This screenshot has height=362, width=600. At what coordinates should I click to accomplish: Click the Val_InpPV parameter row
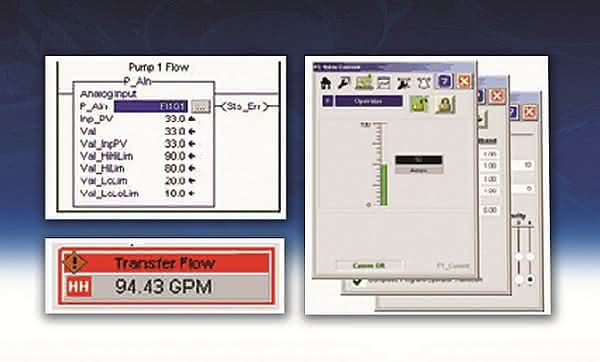pyautogui.click(x=138, y=144)
